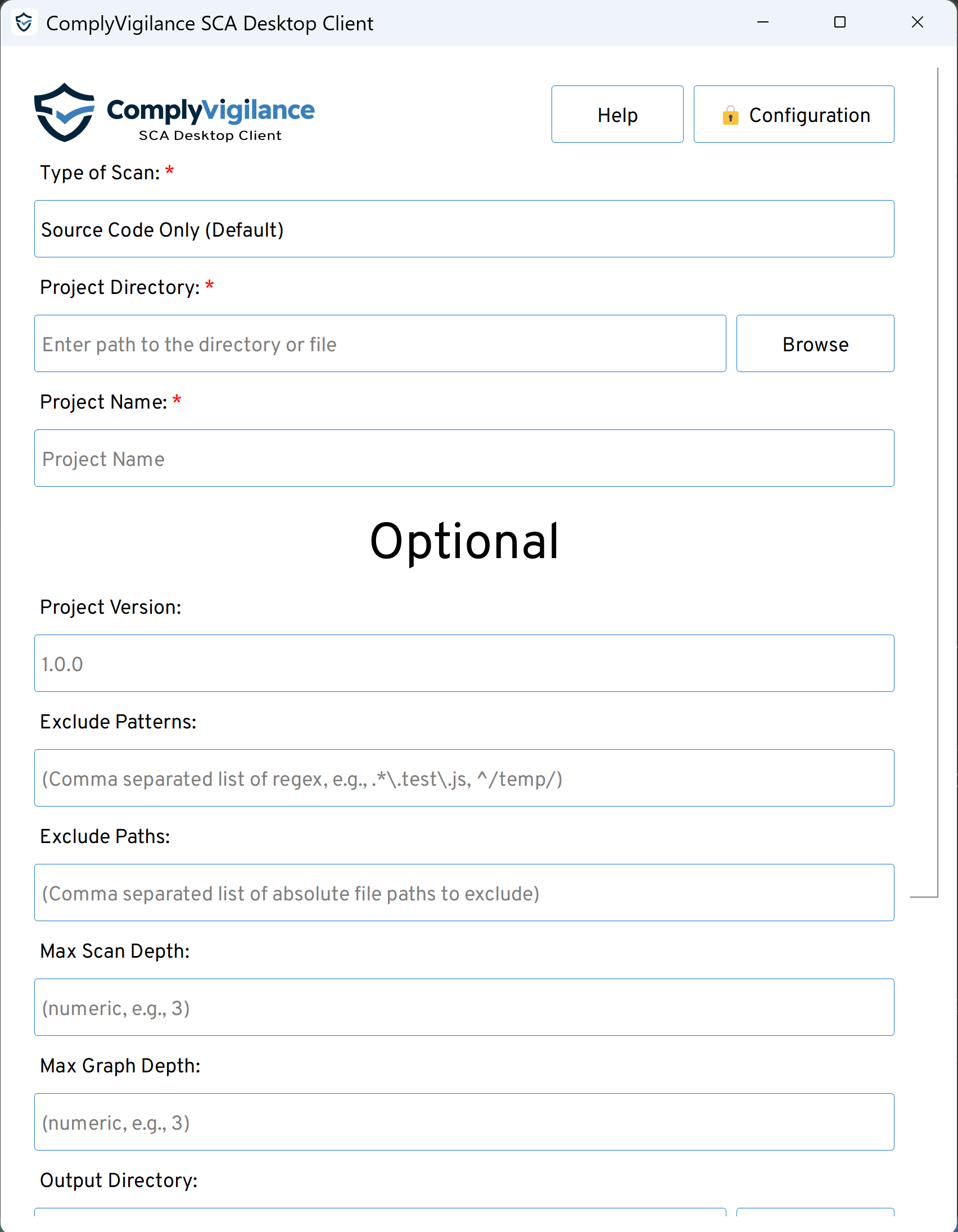
Task: Maximize the ComplyVigilance window
Action: 839,22
